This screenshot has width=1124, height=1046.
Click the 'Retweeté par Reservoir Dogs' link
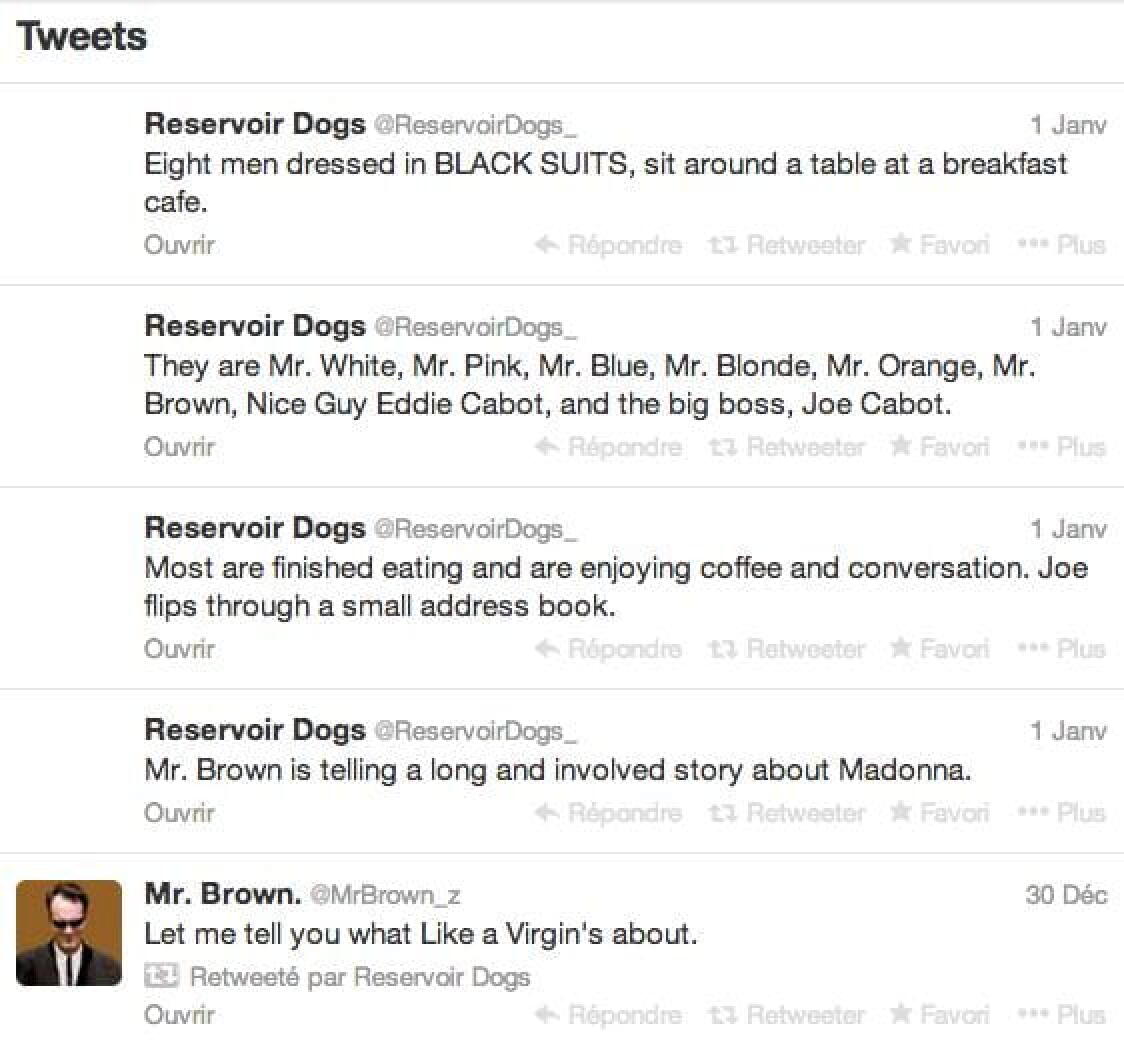(359, 977)
